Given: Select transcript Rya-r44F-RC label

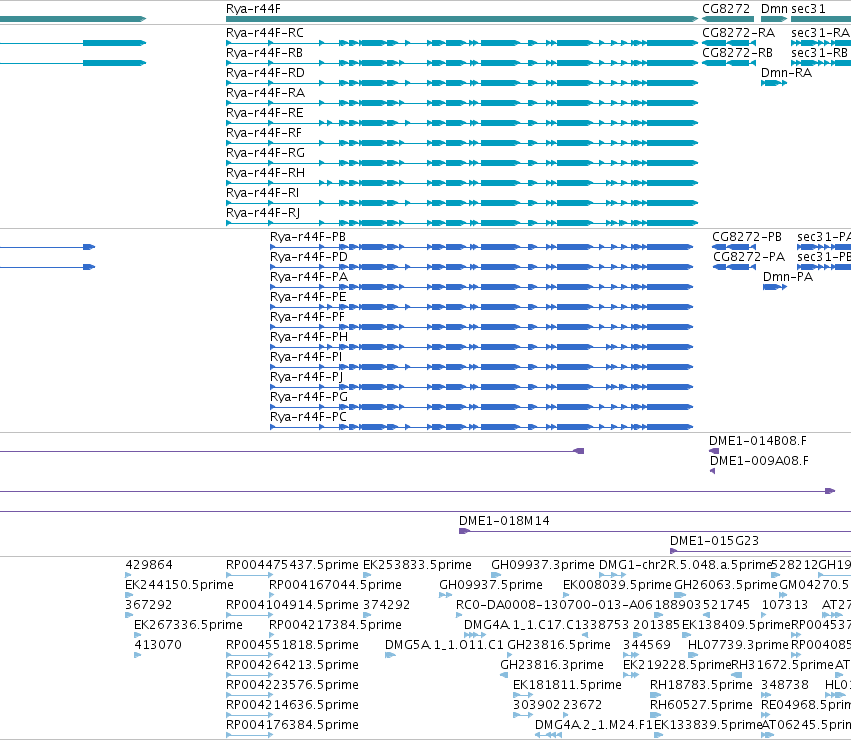Looking at the screenshot, I should [x=265, y=33].
